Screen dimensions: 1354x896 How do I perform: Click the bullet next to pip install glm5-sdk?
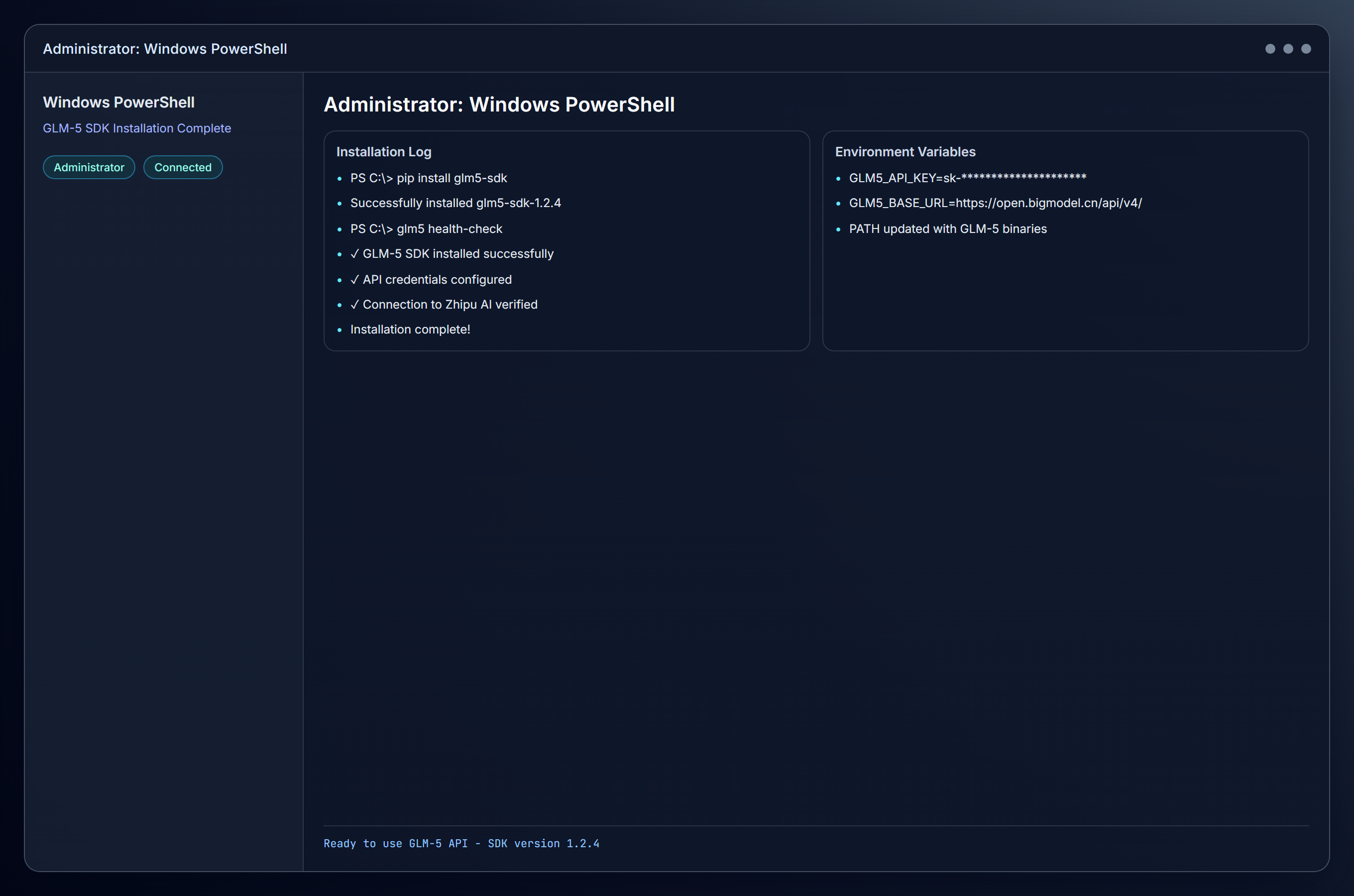point(340,179)
